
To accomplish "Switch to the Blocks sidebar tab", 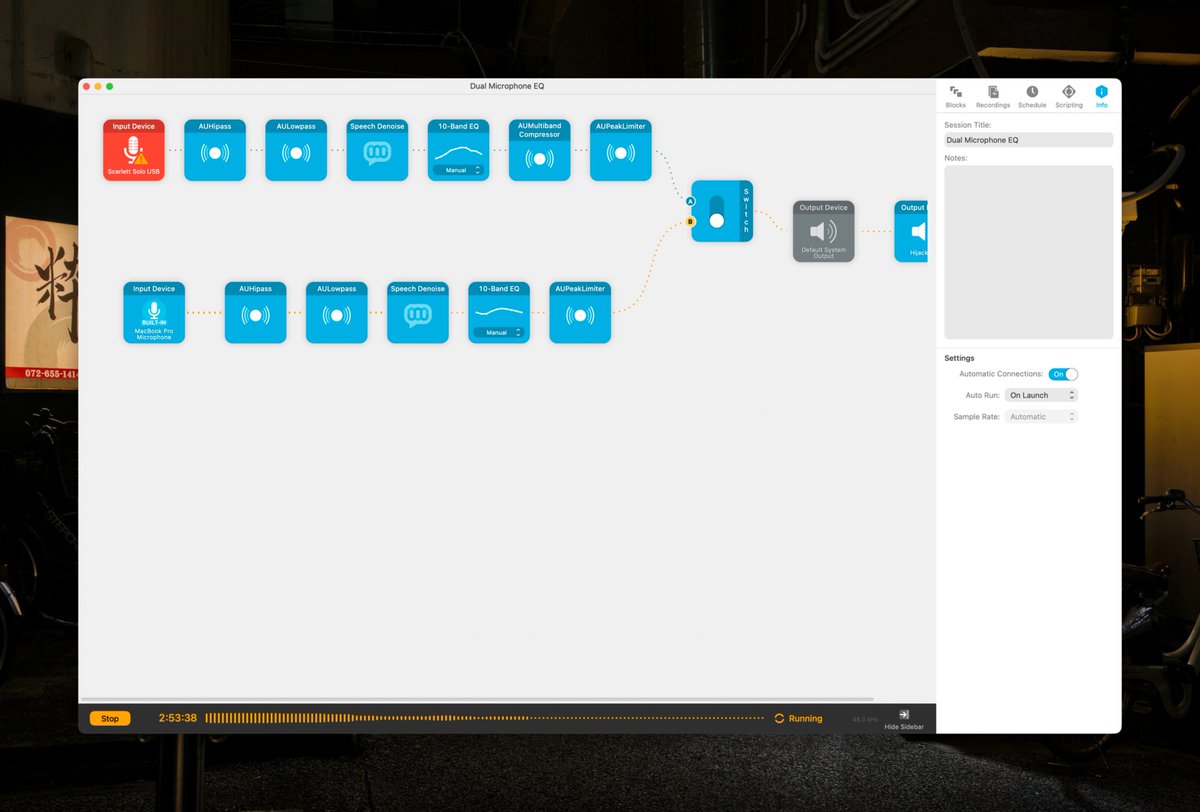I will point(956,96).
